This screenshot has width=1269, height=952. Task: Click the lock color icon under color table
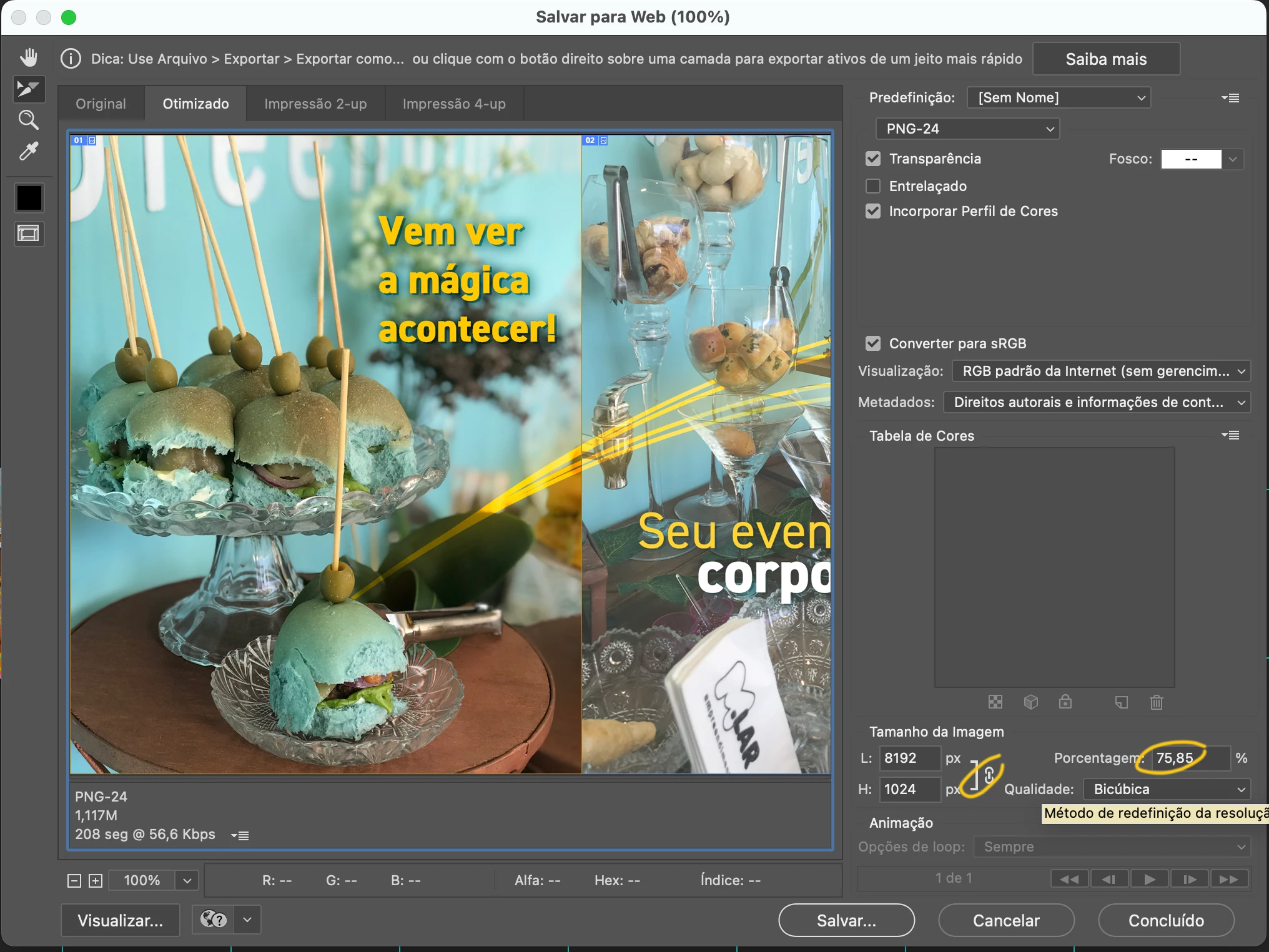(x=1065, y=702)
